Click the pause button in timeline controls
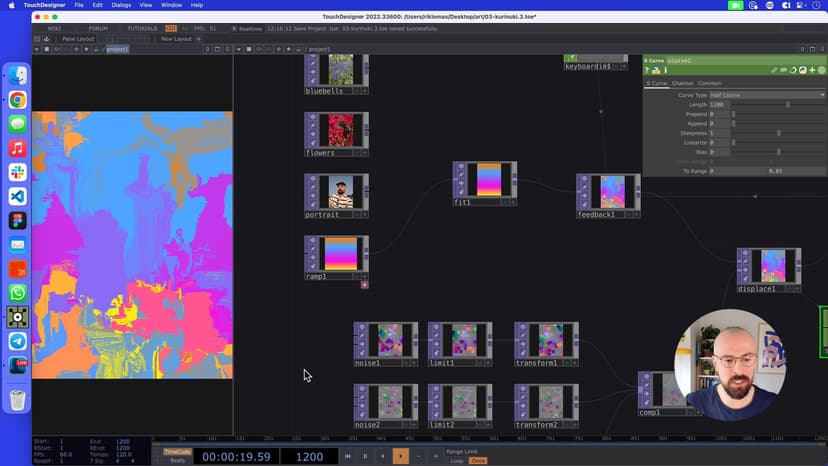Viewport: 828px width, 466px height. point(365,456)
